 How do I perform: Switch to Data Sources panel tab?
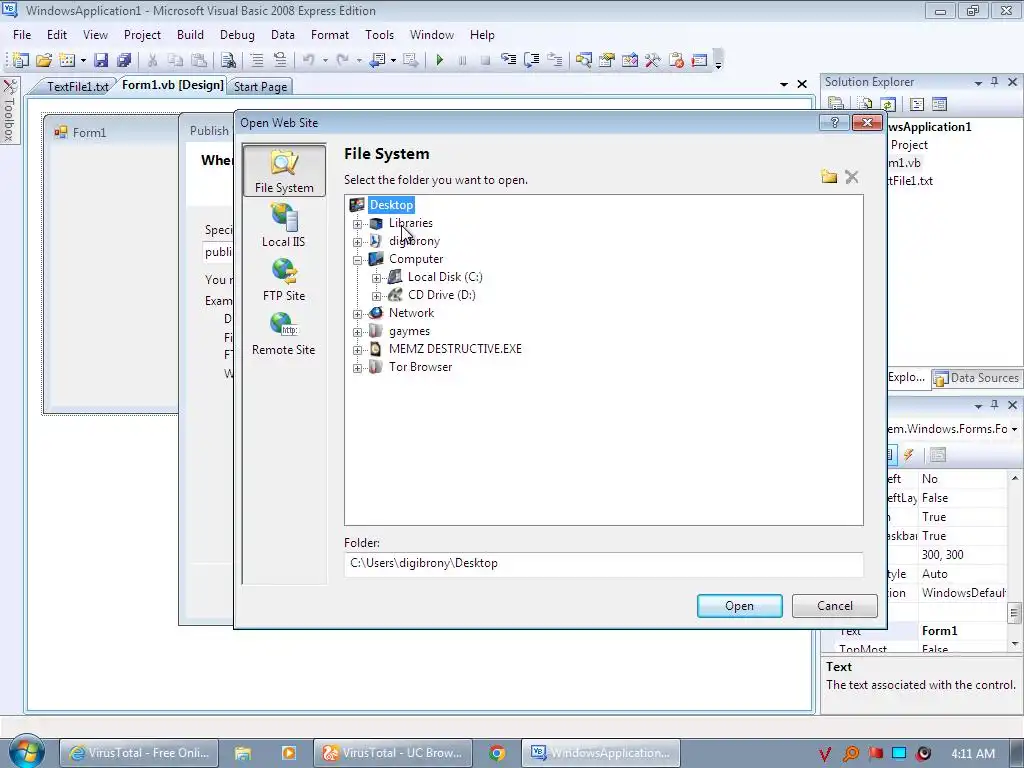tap(977, 377)
